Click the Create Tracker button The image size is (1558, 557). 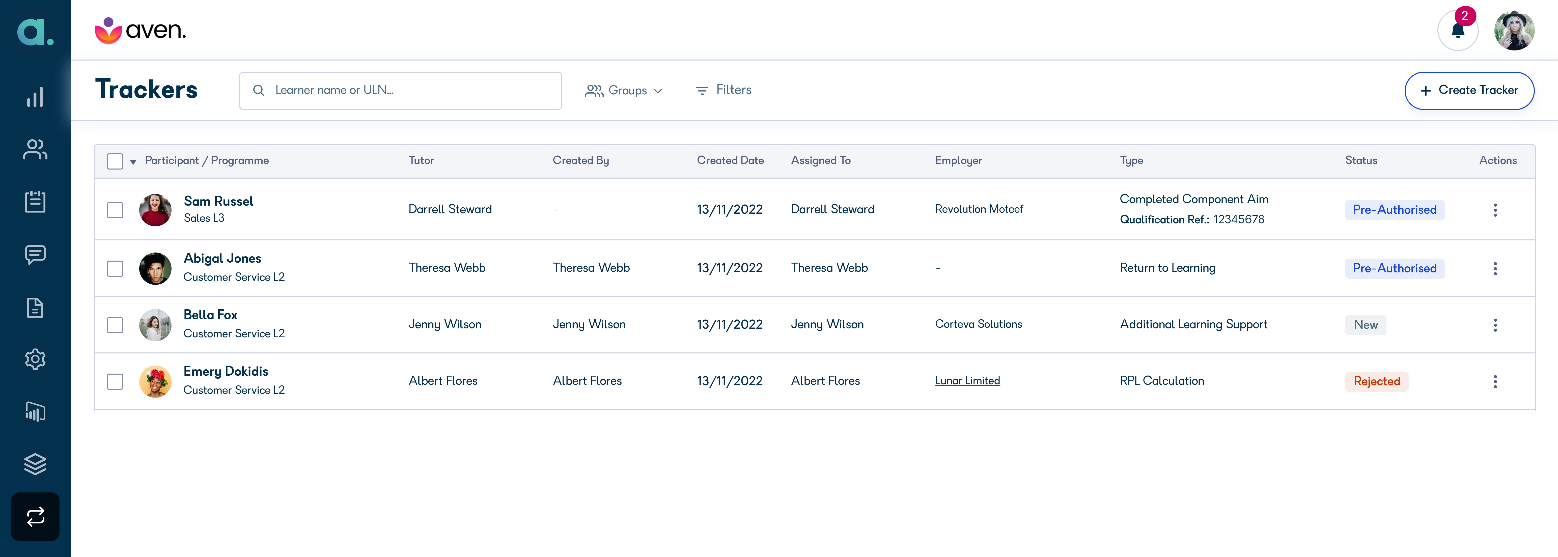point(1469,90)
